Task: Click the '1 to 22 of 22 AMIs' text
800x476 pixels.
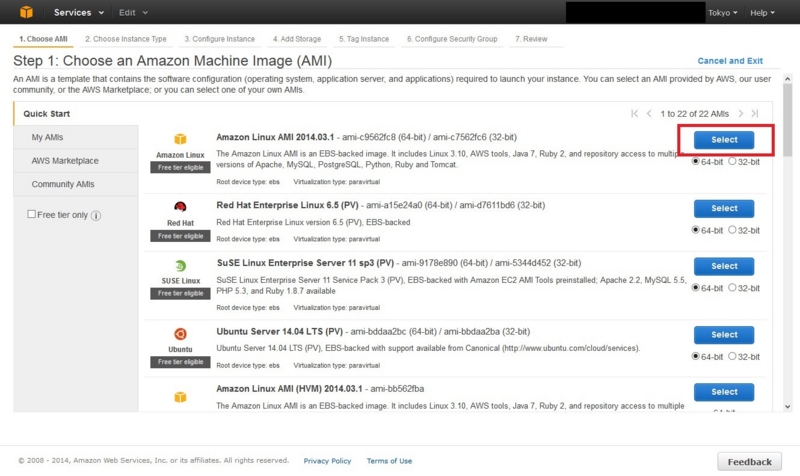Action: click(694, 114)
